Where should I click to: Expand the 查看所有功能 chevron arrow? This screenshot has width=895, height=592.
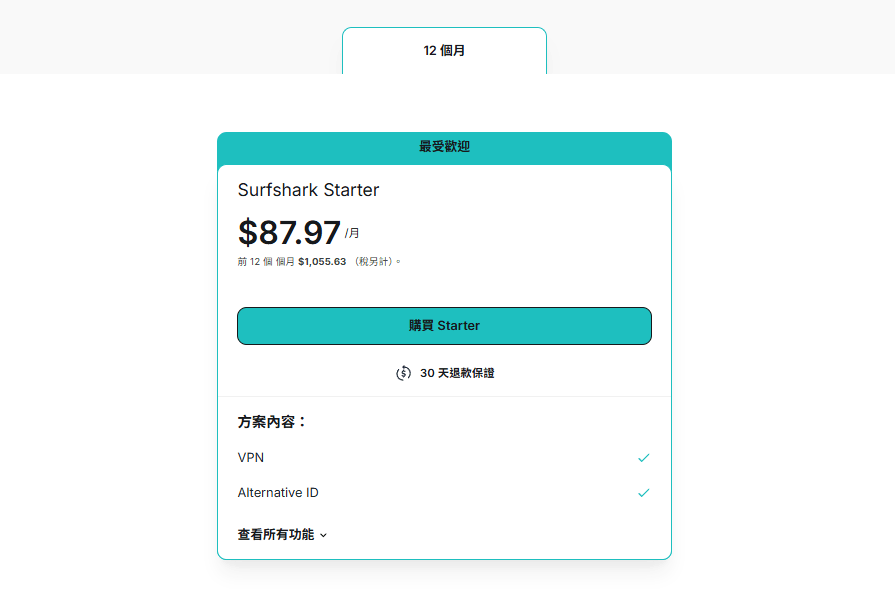pos(323,535)
